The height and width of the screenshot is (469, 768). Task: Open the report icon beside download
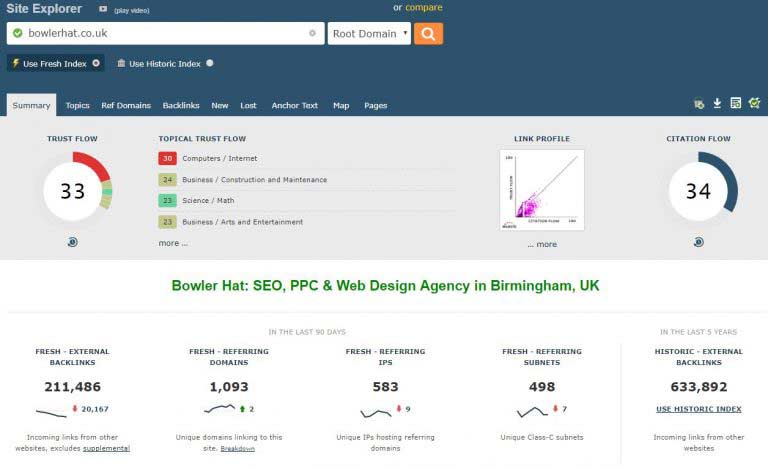pos(735,103)
